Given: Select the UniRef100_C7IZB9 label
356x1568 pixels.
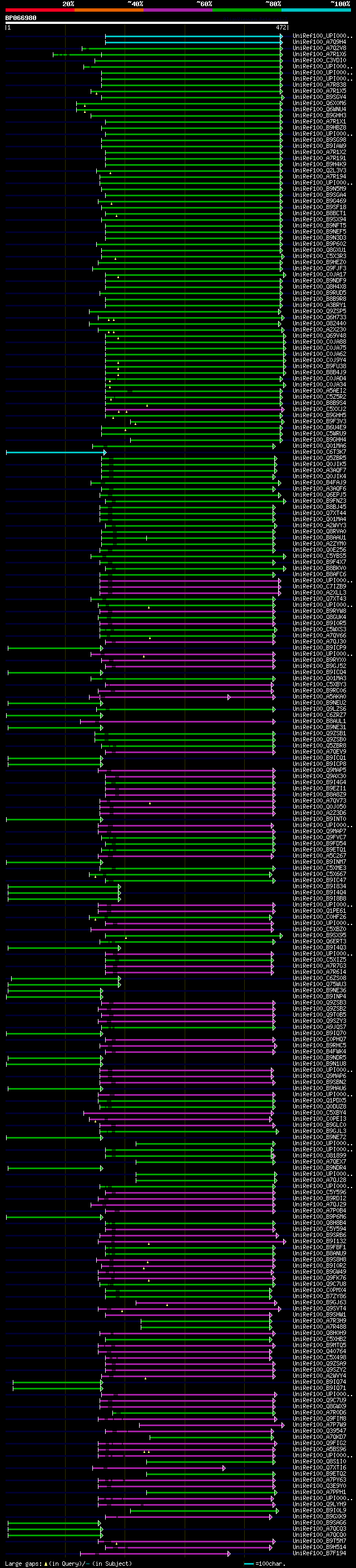Looking at the screenshot, I should click(319, 587).
